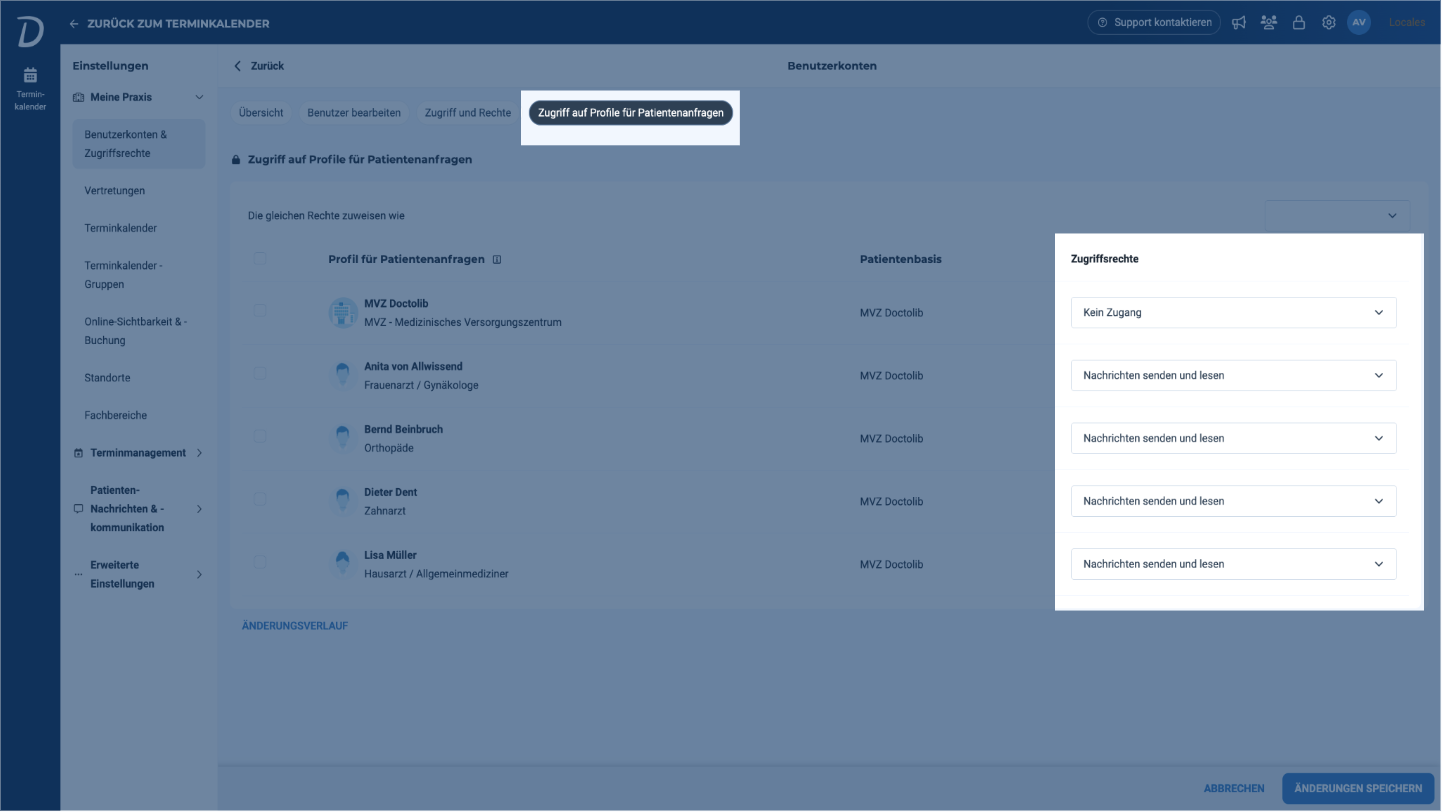Open the Kein Zugang dropdown for MVZ Doctolib
The height and width of the screenshot is (812, 1442).
(1233, 313)
